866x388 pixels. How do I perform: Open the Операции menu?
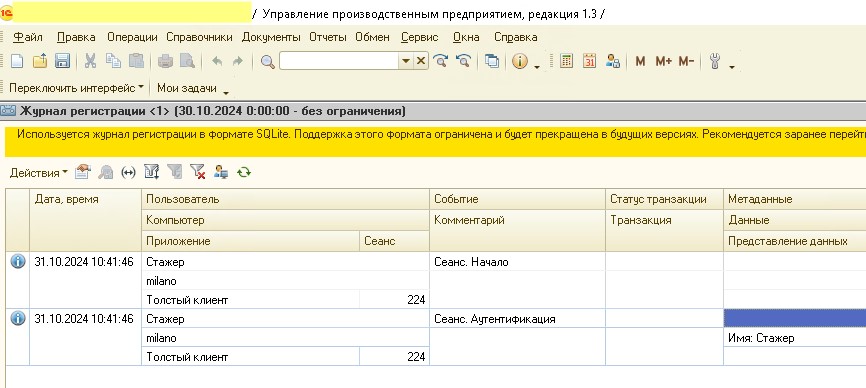point(133,37)
